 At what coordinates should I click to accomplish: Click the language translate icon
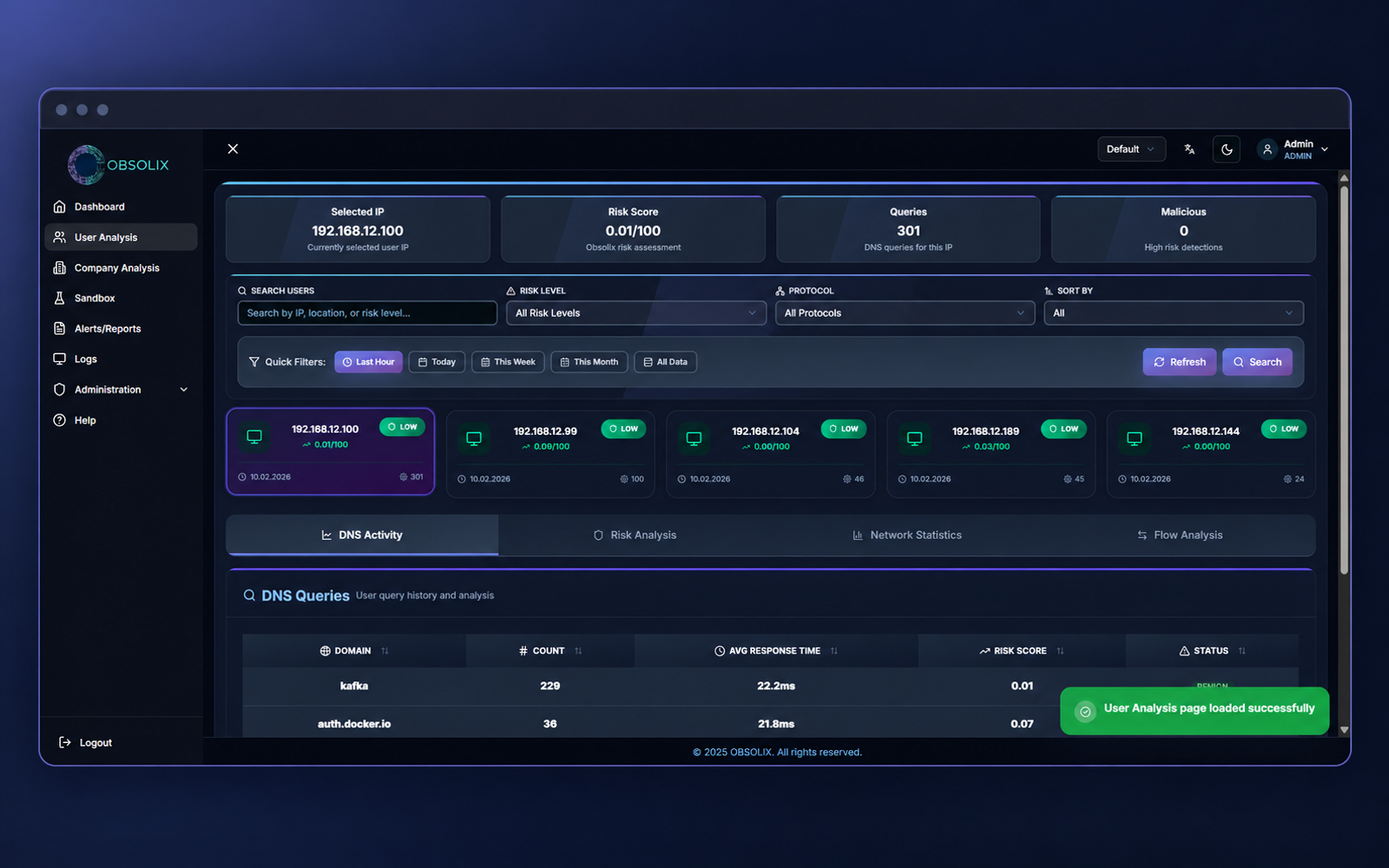pos(1189,149)
